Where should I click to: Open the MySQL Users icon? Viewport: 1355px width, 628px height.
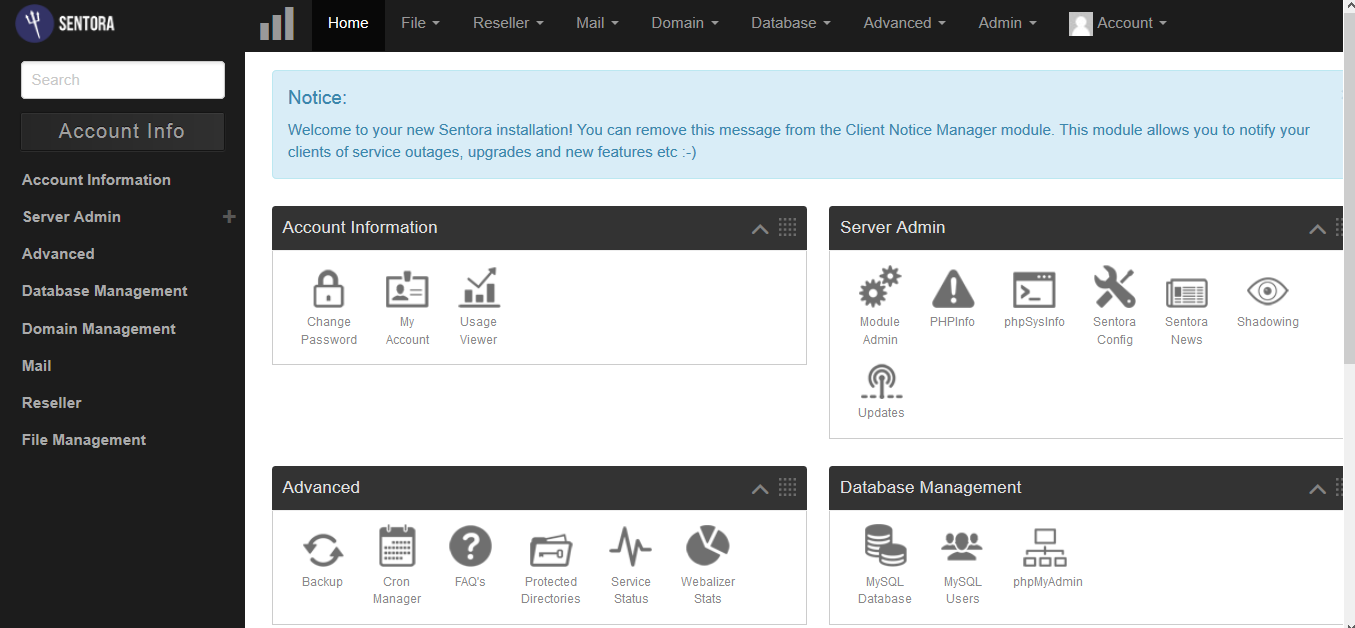pos(962,547)
